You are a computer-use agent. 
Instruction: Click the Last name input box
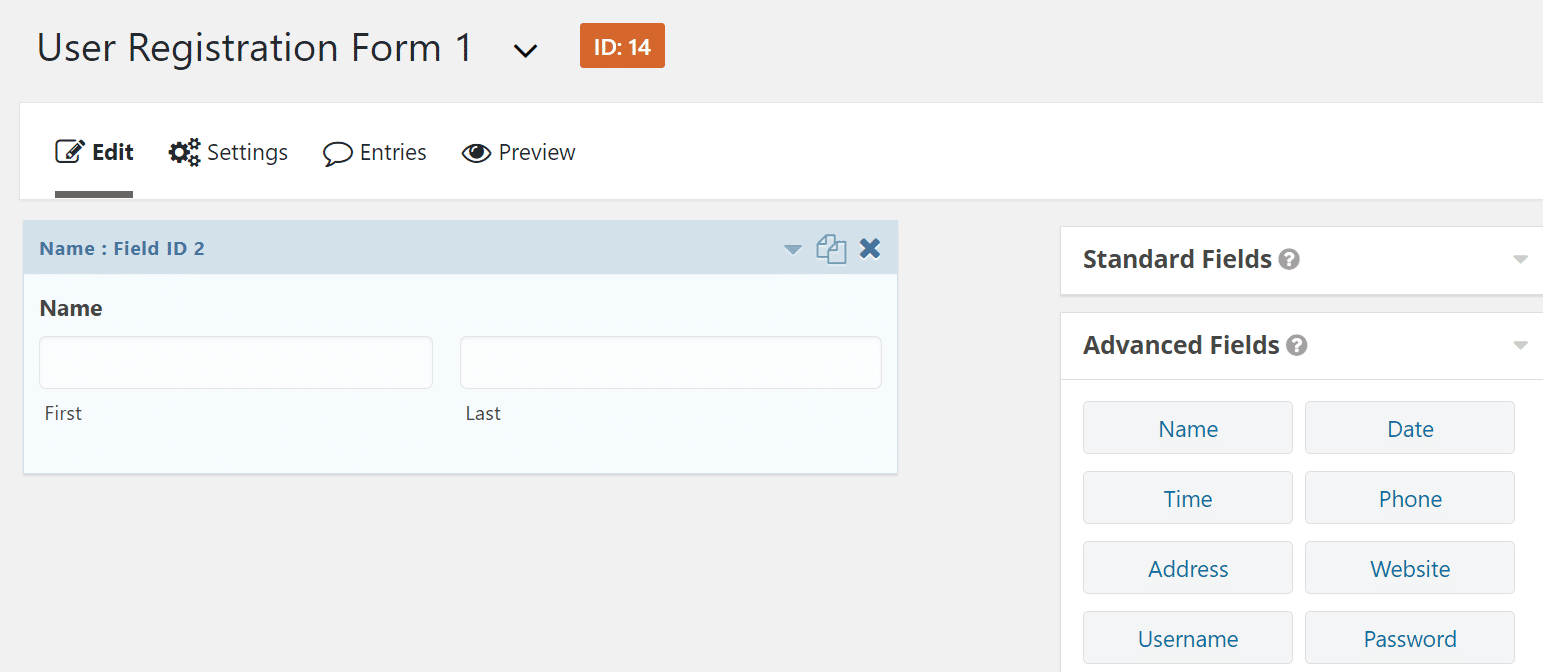(x=670, y=362)
